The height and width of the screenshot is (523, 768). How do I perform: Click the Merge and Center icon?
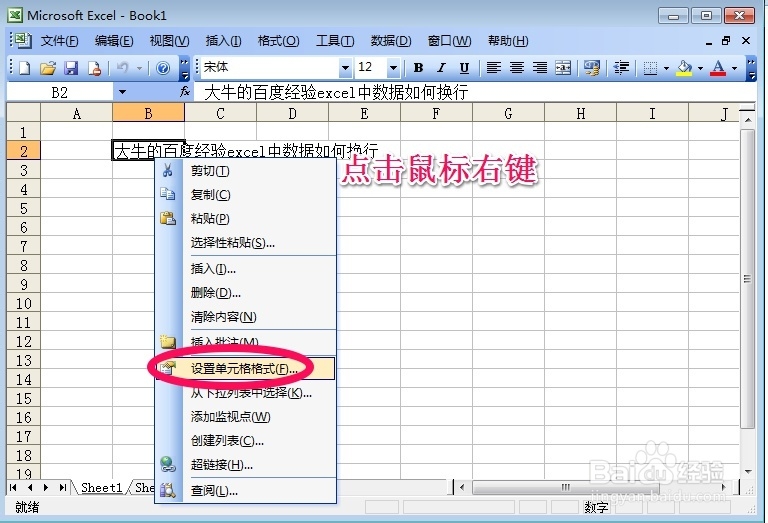(x=563, y=68)
